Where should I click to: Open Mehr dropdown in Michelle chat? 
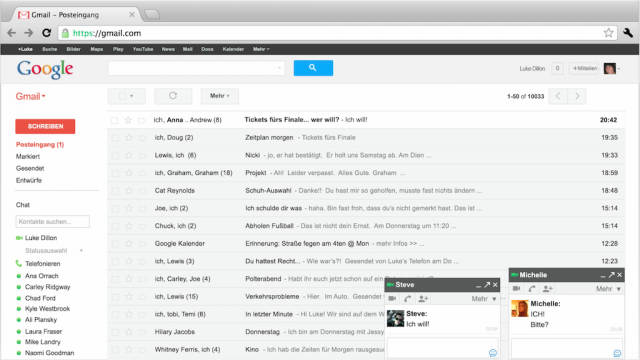coord(608,289)
